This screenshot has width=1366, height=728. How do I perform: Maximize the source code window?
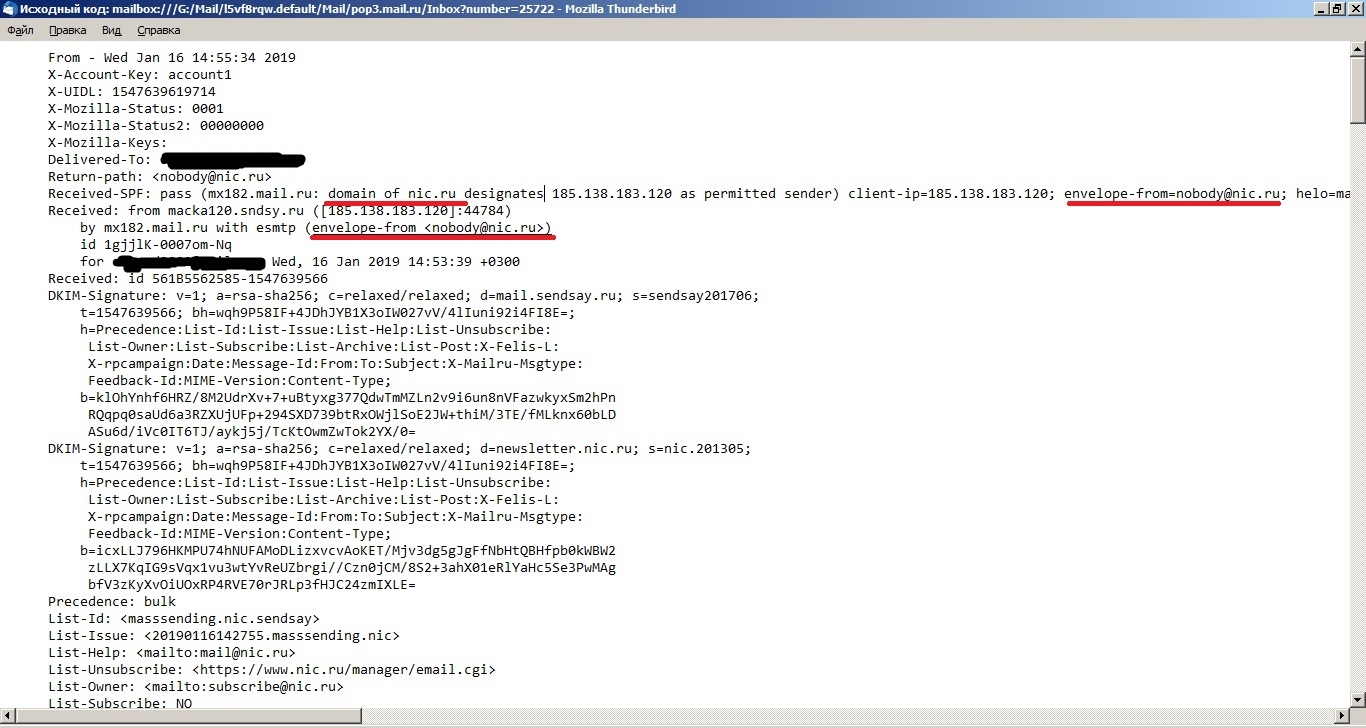1336,8
